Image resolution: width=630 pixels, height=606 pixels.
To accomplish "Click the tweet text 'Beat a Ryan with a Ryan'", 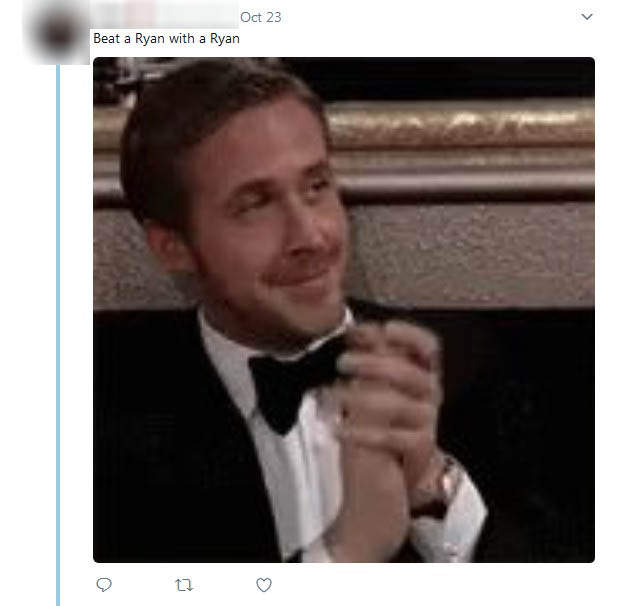I will tap(166, 39).
